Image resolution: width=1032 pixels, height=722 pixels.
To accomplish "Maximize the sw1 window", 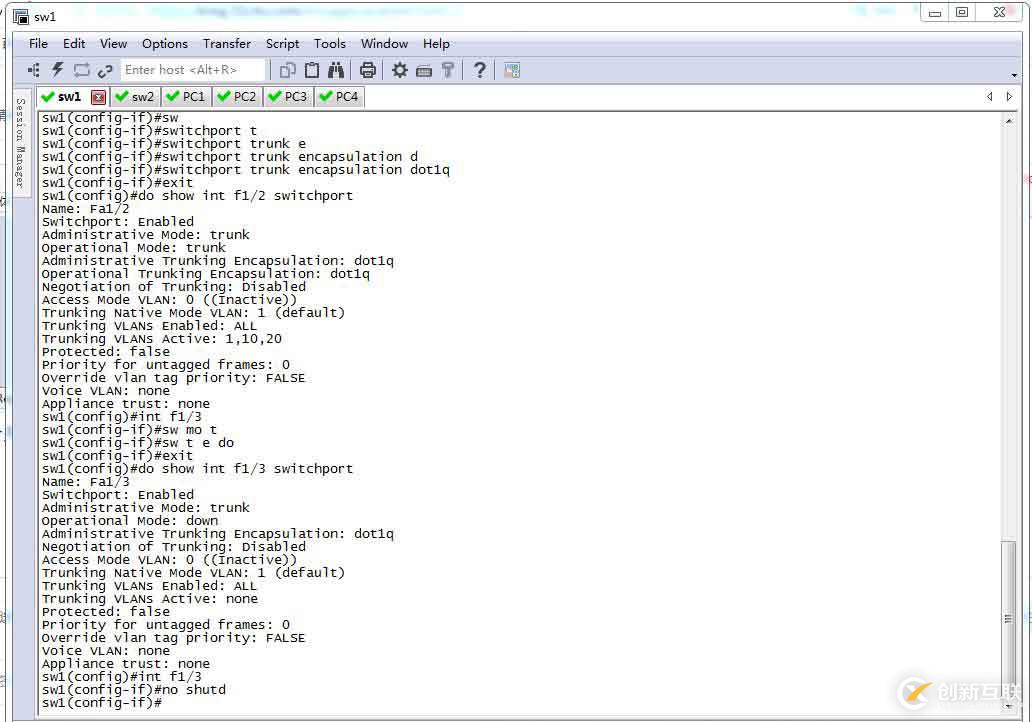I will (x=962, y=13).
